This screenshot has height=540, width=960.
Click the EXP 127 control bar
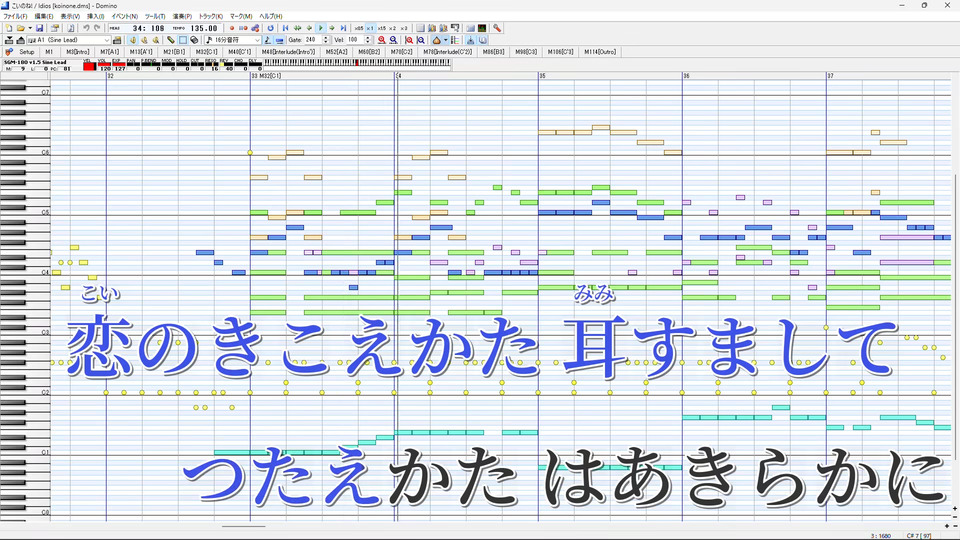tap(119, 66)
